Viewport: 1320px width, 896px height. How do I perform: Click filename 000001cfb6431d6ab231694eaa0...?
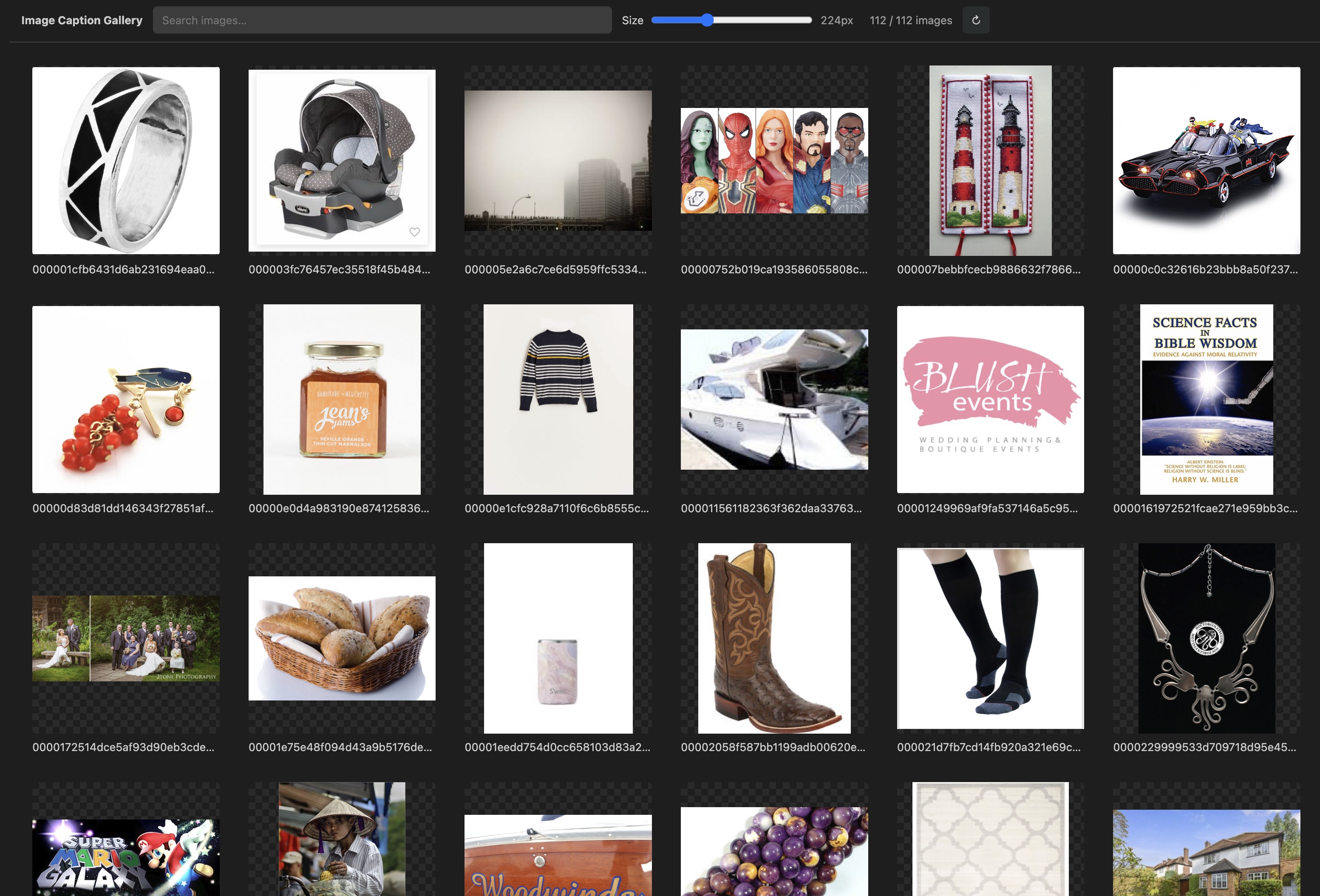pos(124,269)
